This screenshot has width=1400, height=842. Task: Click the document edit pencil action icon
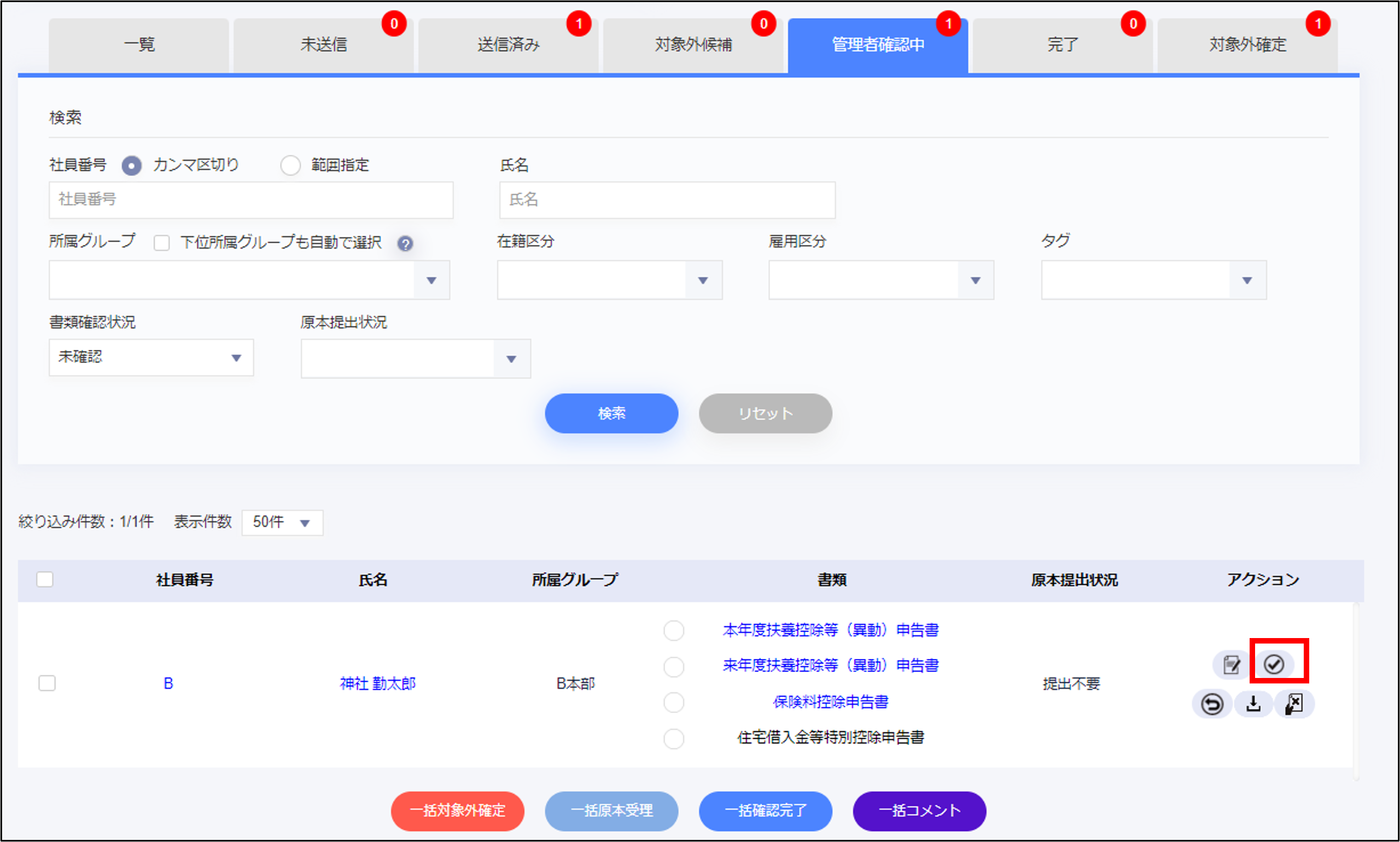(1231, 664)
